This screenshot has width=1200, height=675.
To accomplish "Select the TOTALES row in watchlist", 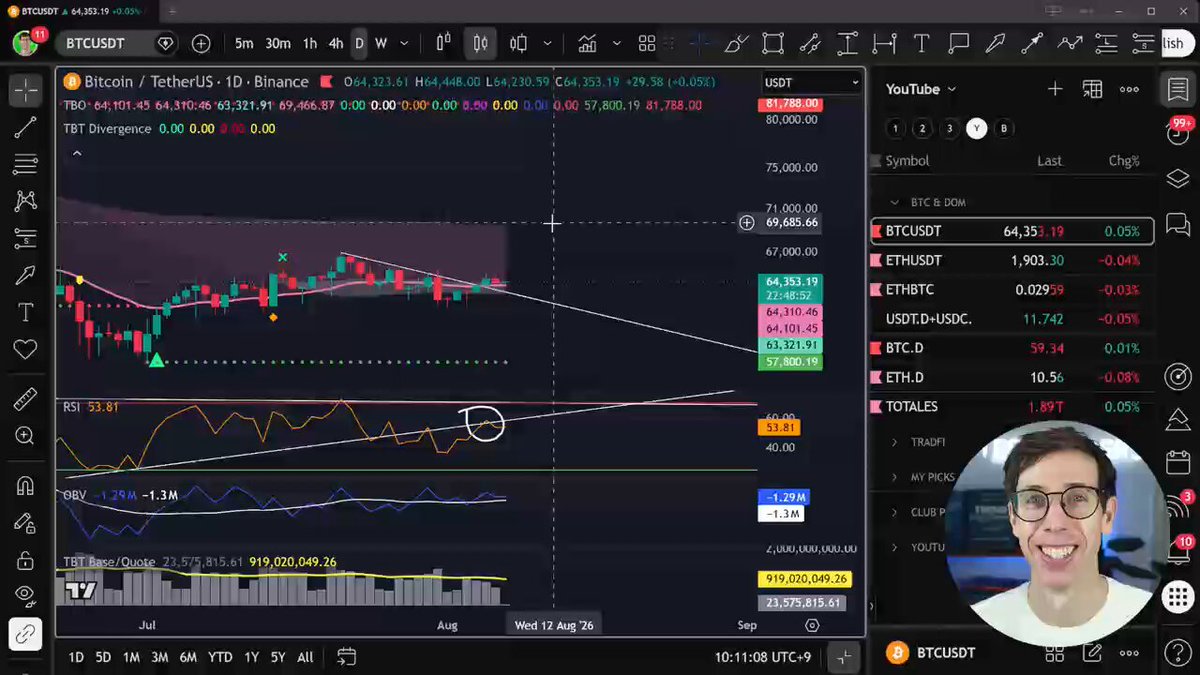I will pos(1012,406).
